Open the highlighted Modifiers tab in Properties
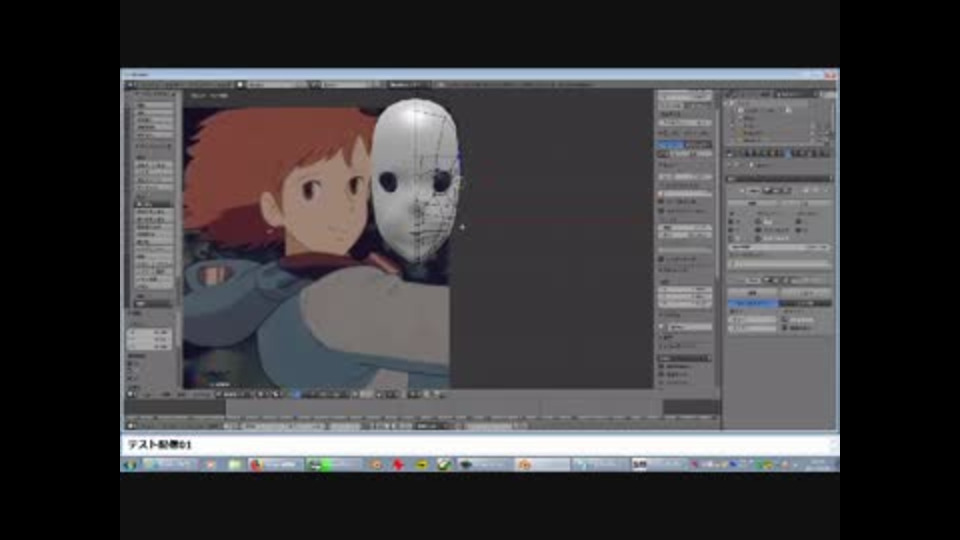Viewport: 960px width, 540px height. [x=788, y=153]
